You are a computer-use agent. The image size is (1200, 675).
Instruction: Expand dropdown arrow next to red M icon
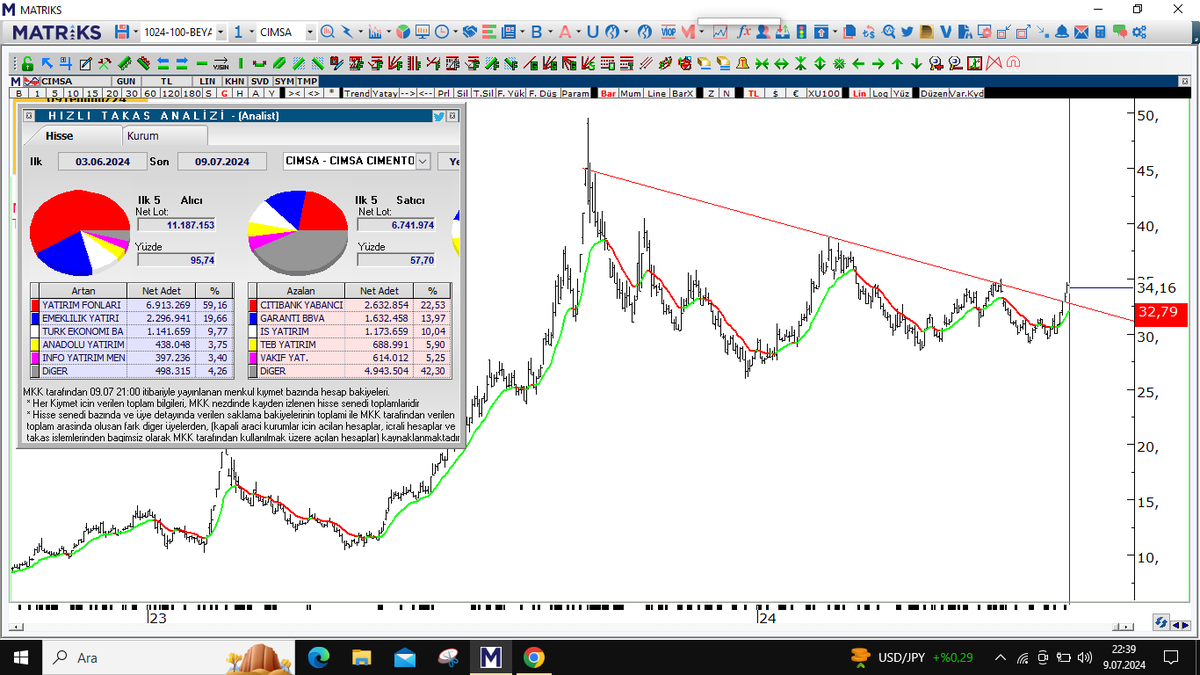pyautogui.click(x=702, y=32)
